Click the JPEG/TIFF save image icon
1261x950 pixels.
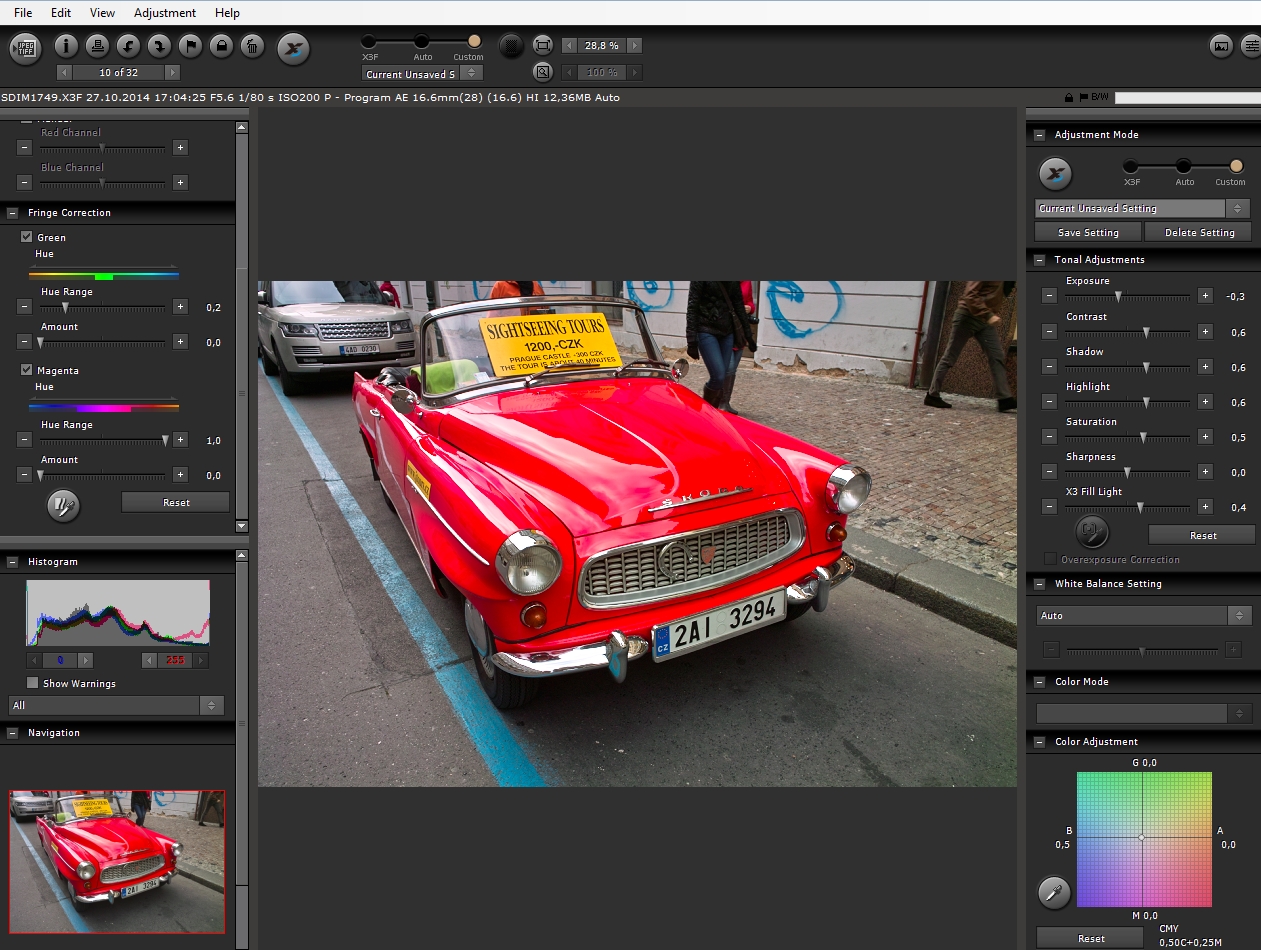click(25, 47)
